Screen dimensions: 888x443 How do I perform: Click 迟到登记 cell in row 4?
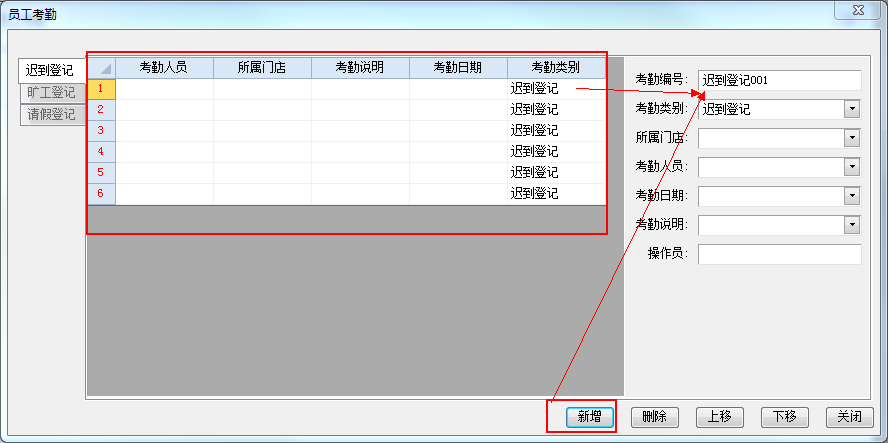point(556,152)
